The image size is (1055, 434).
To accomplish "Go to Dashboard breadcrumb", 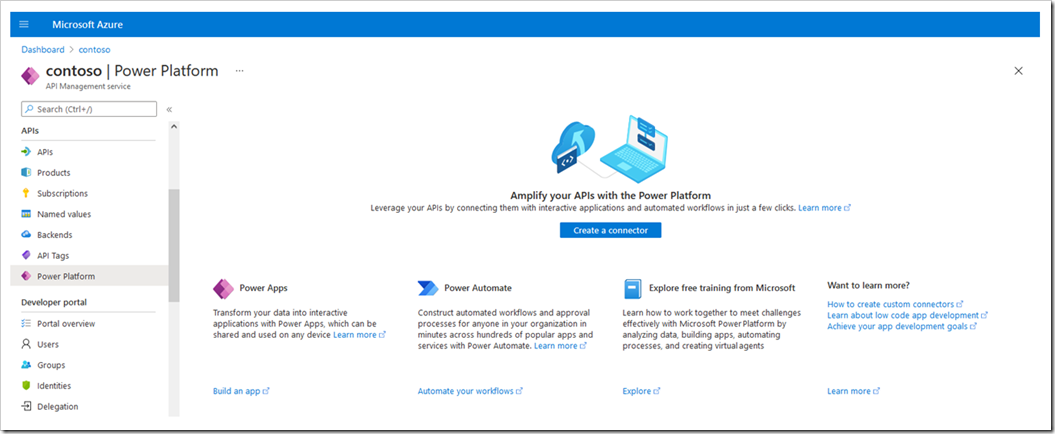I will point(43,50).
